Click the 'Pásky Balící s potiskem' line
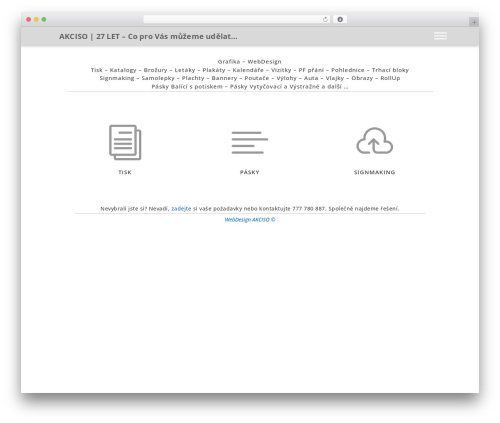The width and height of the screenshot is (500, 423). tap(250, 86)
